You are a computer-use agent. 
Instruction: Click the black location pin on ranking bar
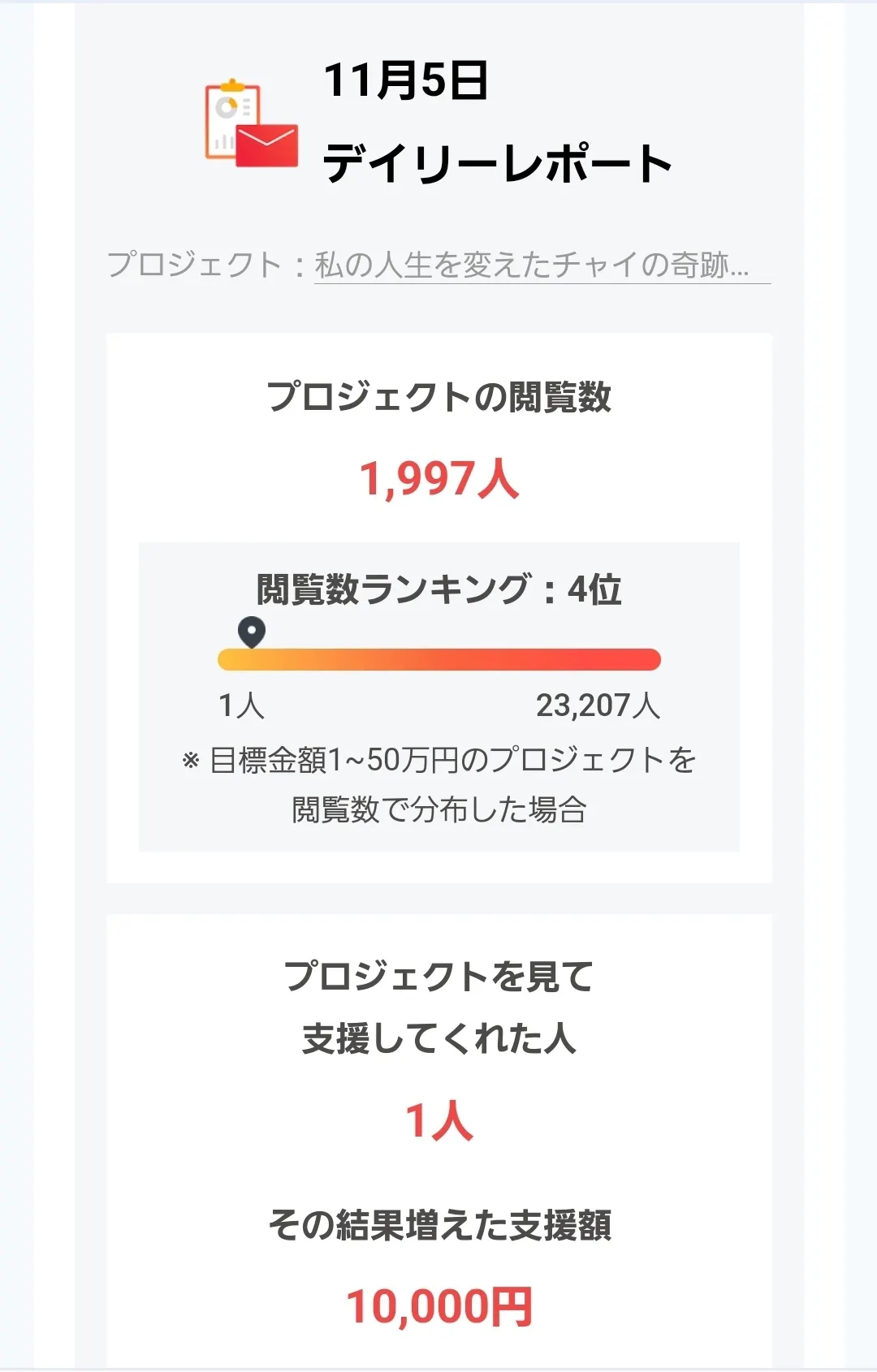(x=252, y=631)
